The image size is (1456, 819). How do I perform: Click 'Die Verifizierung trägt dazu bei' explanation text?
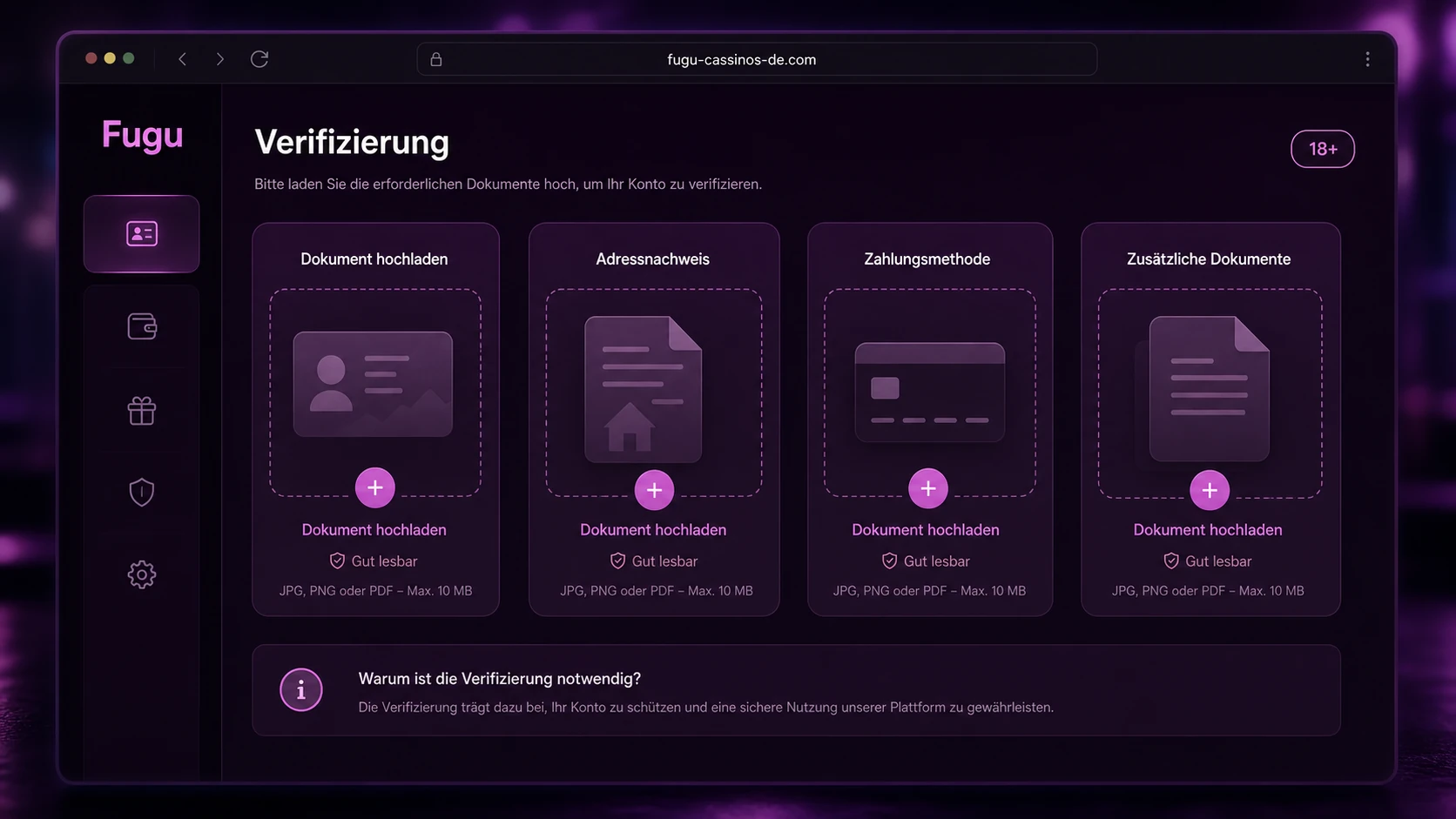pos(705,708)
